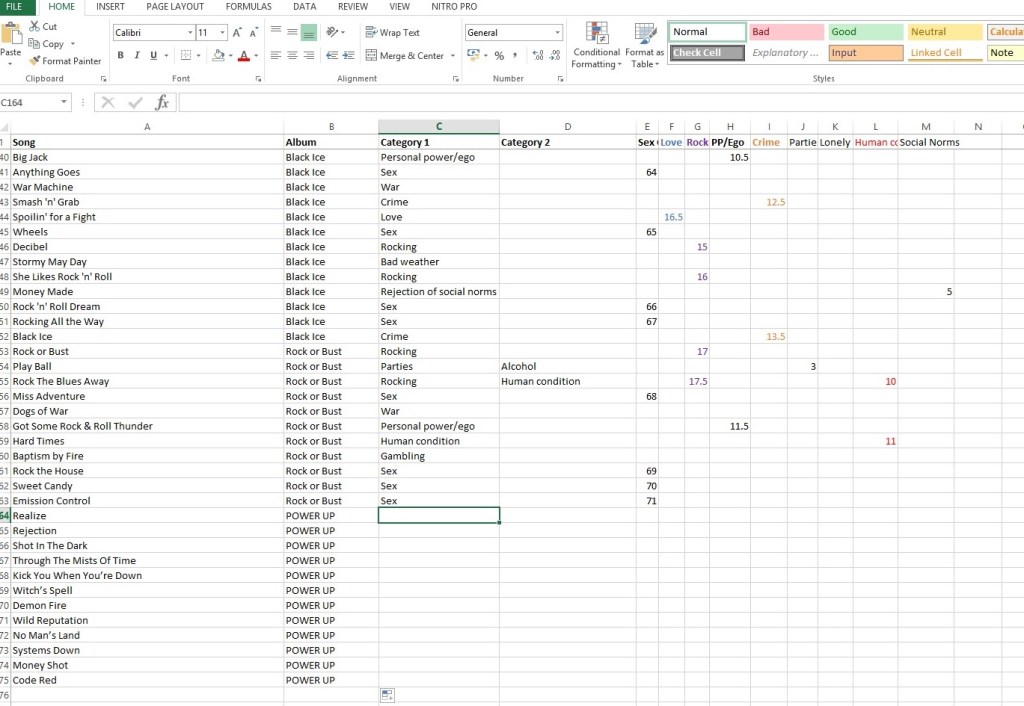
Task: Open the Calibri font name dropdown
Action: 190,33
